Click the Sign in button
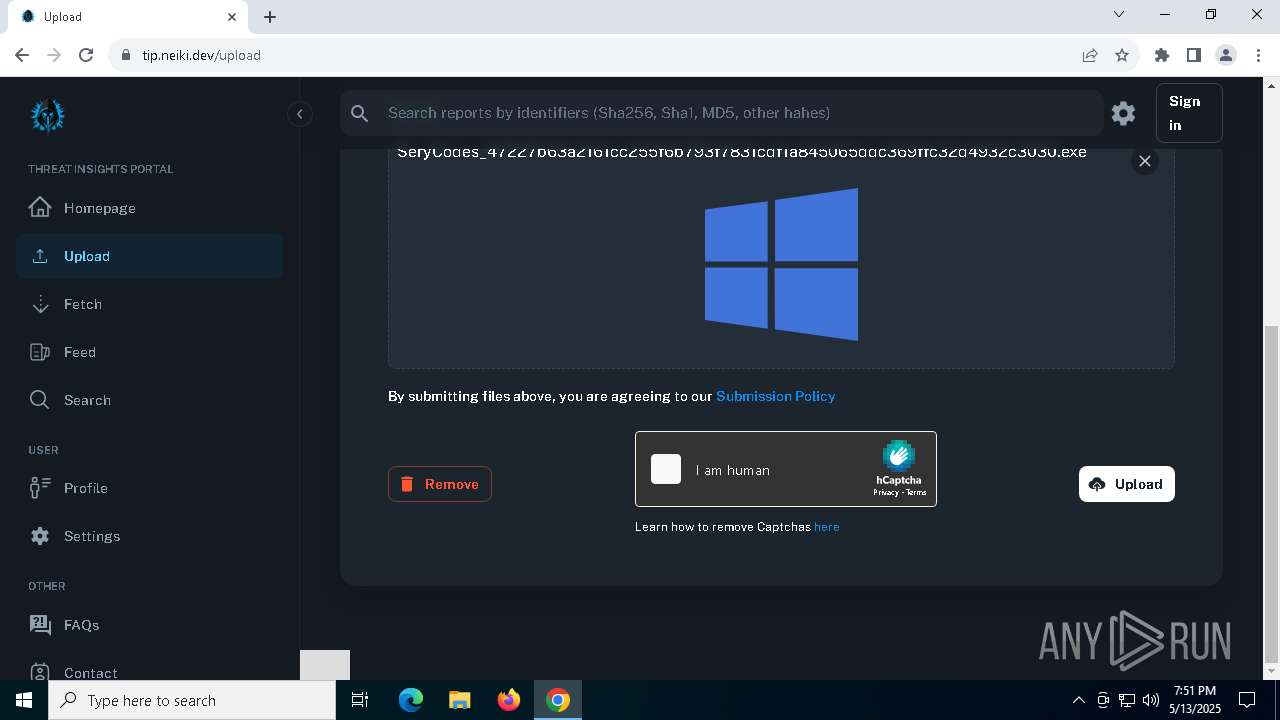1280x720 pixels. click(x=1189, y=113)
